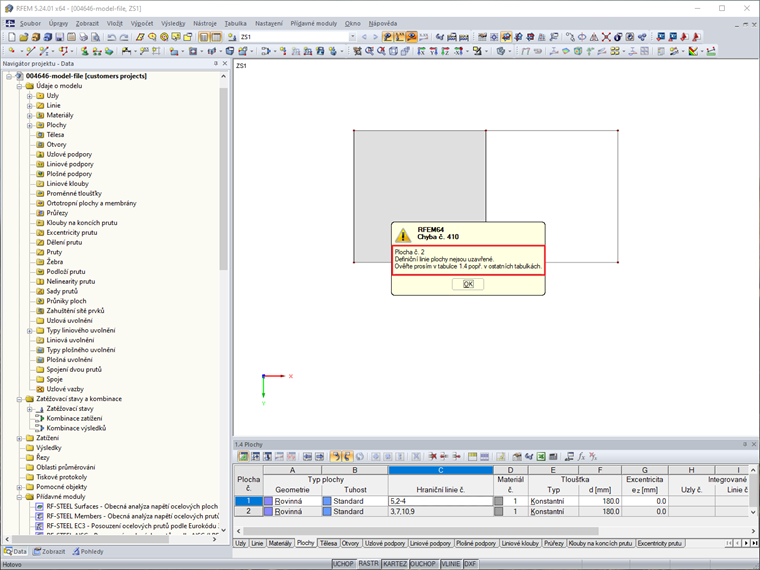Screen dimensions: 760x570
Task: Select cell with boundary lines '3,7,10,9'
Action: point(441,511)
